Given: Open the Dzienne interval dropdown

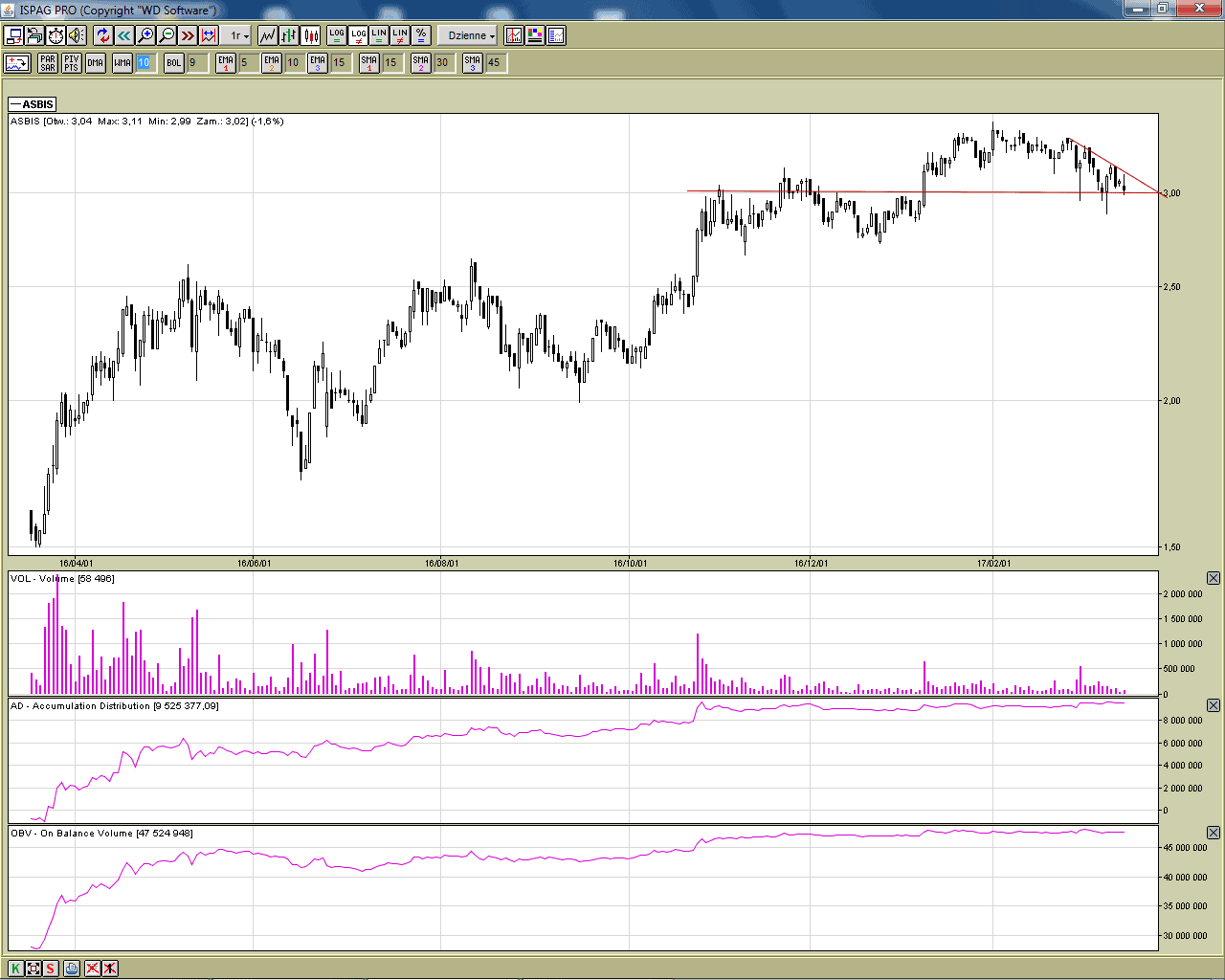Looking at the screenshot, I should pos(471,35).
